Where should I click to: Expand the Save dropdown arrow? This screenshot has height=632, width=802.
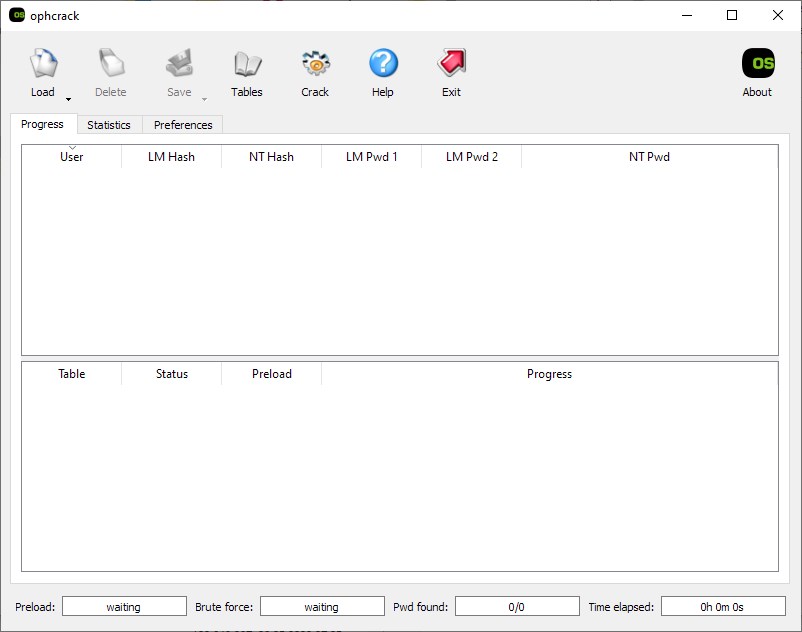(x=205, y=99)
